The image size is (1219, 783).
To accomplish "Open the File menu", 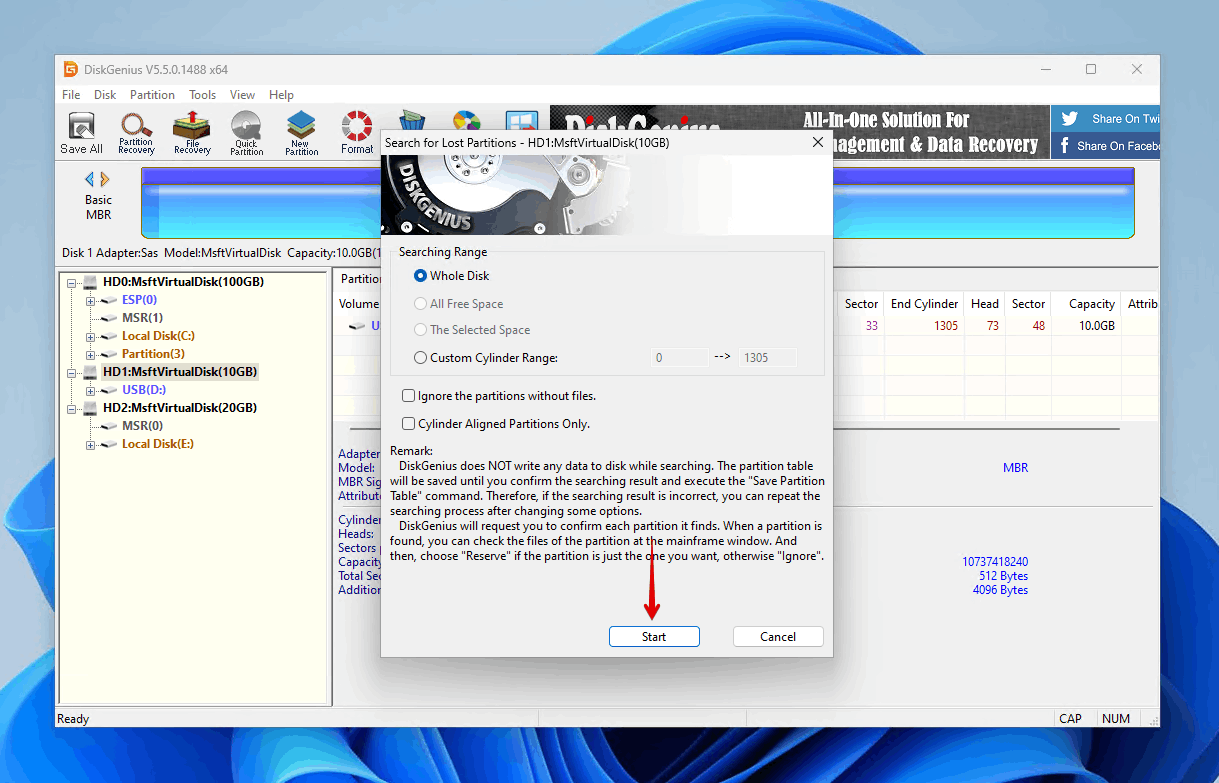I will [71, 95].
